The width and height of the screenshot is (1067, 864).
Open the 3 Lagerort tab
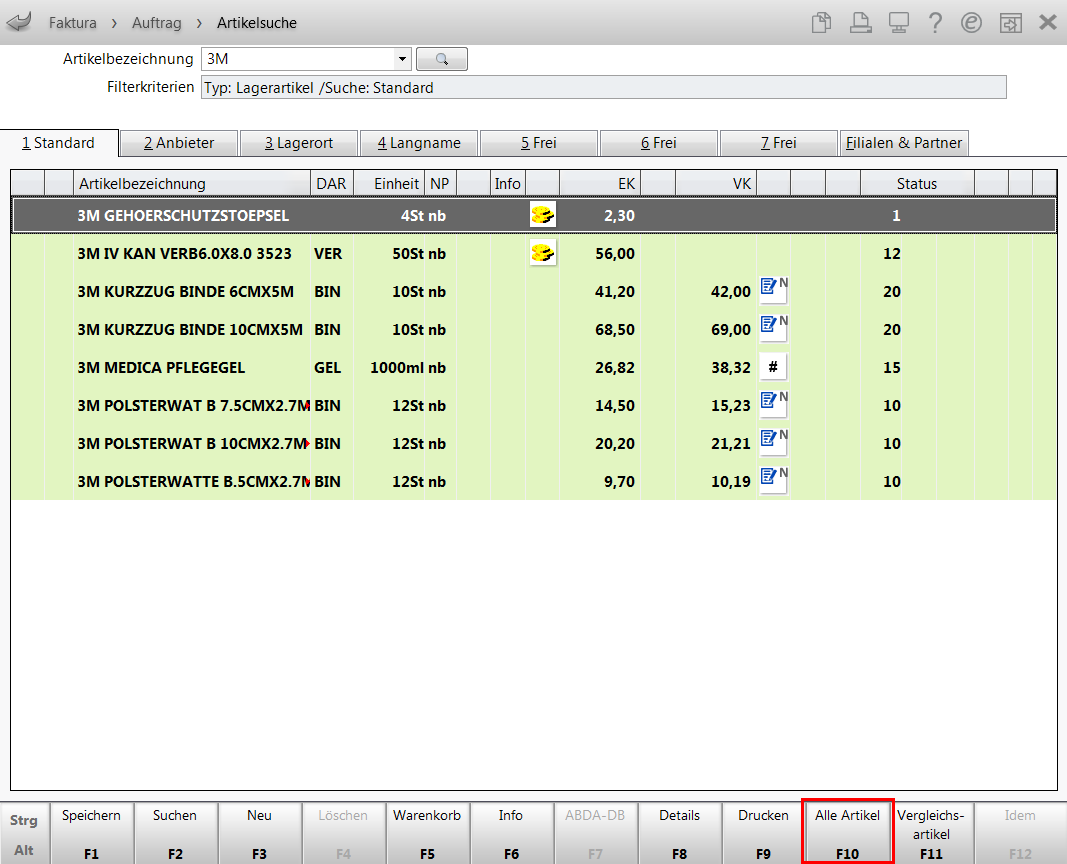point(299,143)
